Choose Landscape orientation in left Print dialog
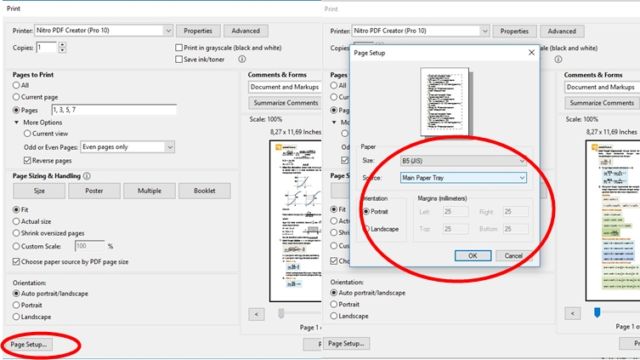640x360 pixels. 16,316
